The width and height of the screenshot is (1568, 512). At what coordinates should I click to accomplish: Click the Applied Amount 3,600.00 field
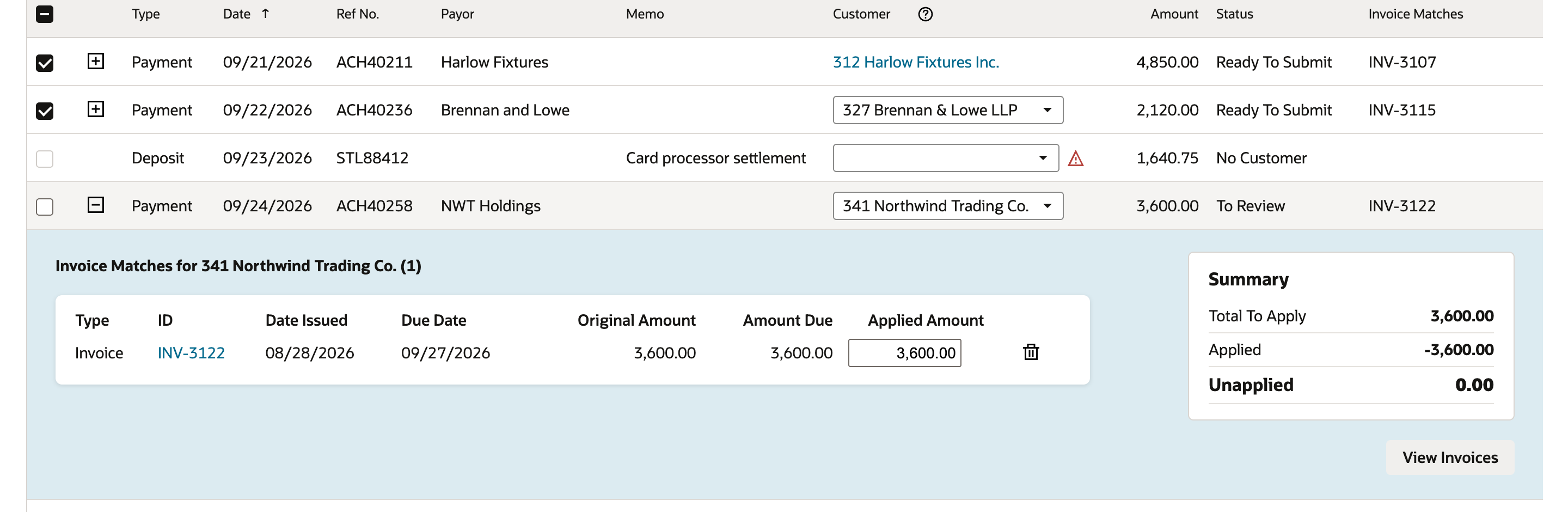click(x=904, y=353)
